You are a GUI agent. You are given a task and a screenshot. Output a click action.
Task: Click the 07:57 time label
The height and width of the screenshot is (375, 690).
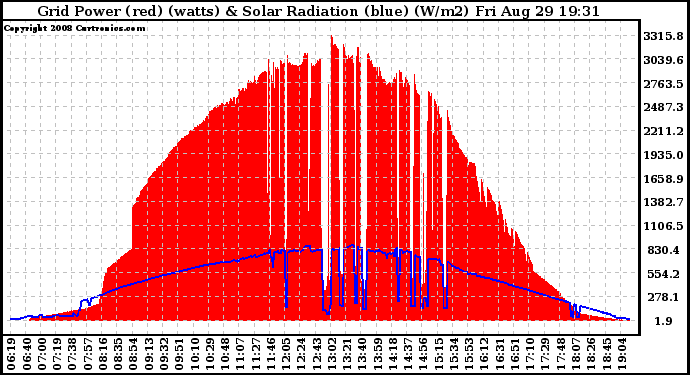coord(88,354)
